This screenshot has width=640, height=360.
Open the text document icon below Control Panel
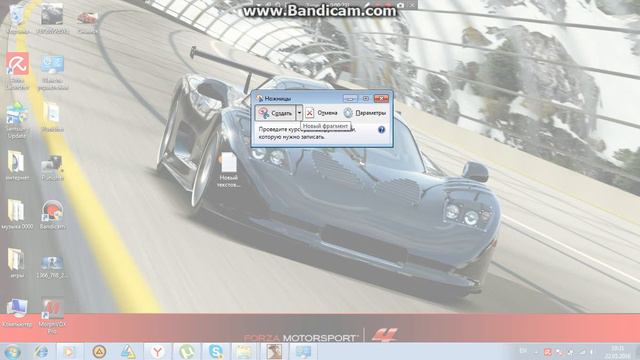[52, 117]
